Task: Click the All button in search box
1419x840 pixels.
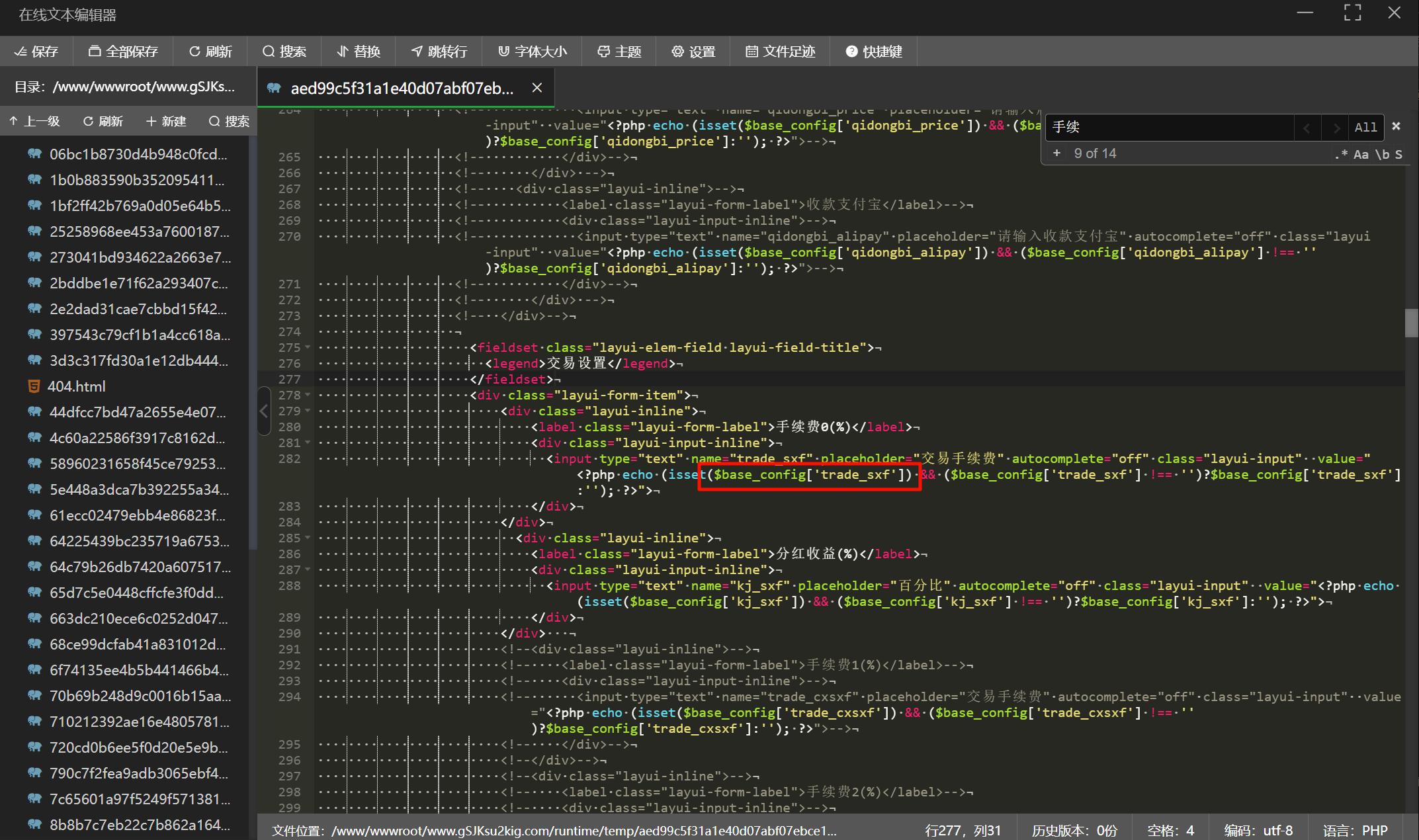Action: 1365,127
